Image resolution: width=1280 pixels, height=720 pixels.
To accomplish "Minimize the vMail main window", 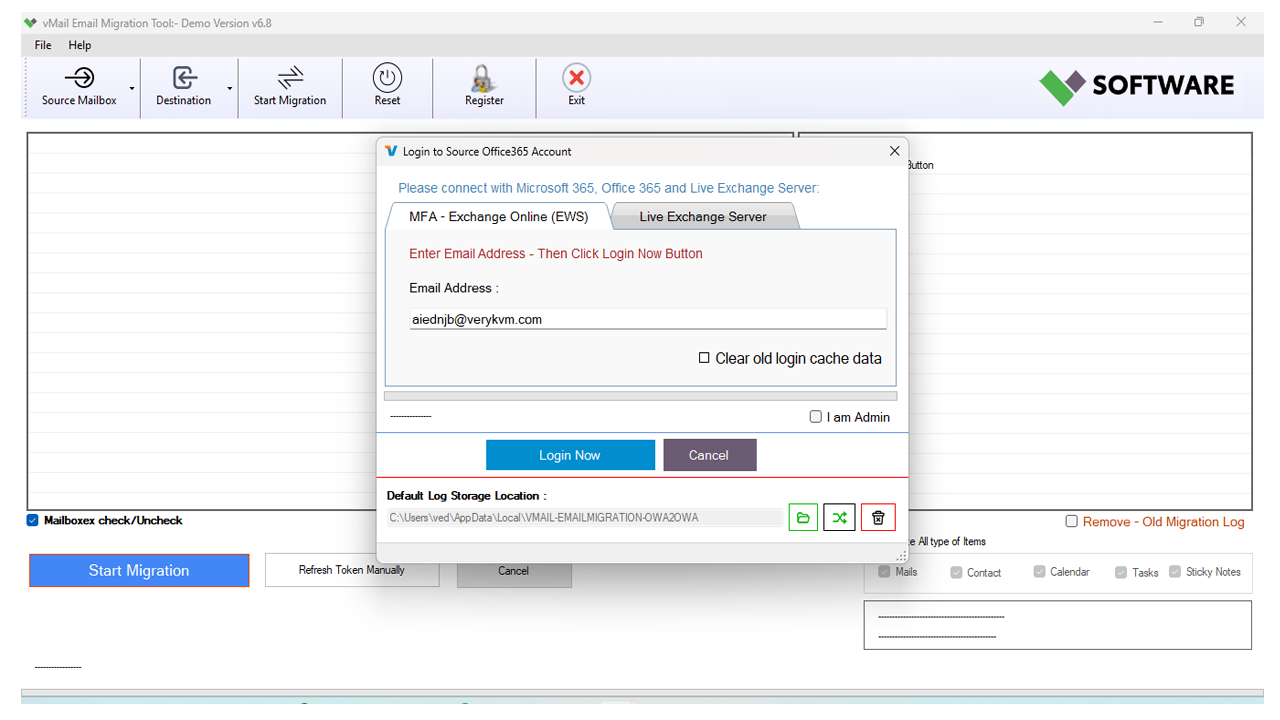I will [x=1157, y=22].
